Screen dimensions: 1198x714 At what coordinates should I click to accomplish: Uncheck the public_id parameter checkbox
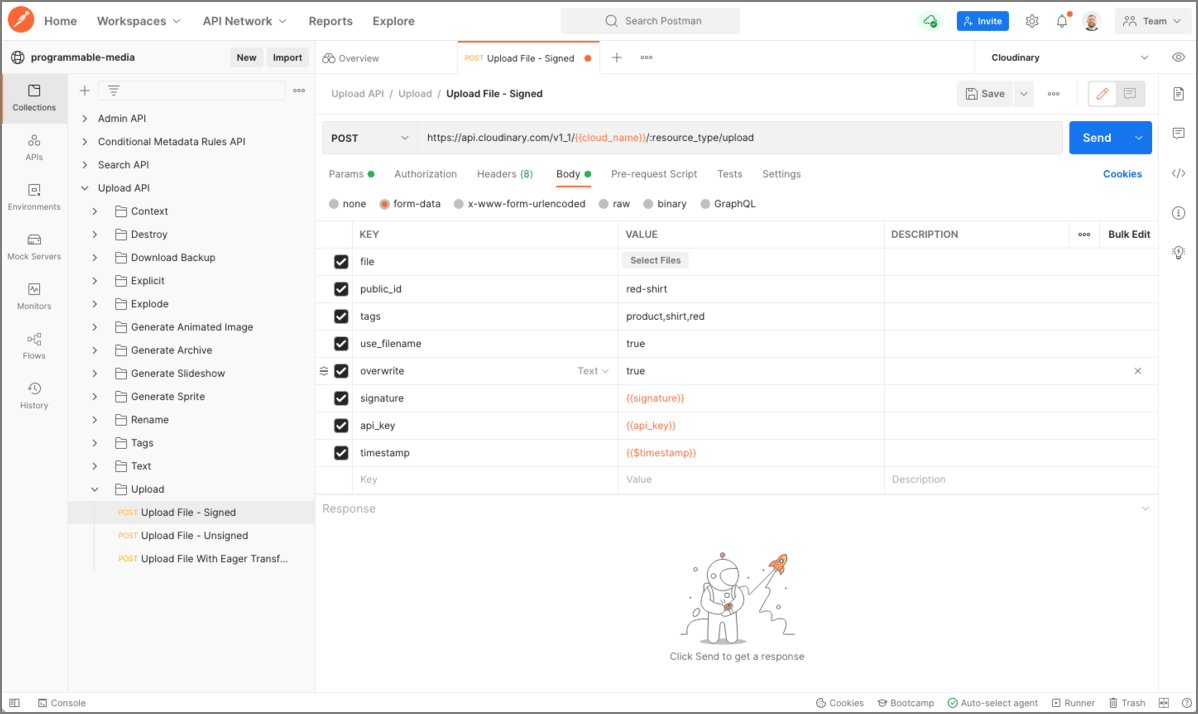341,289
